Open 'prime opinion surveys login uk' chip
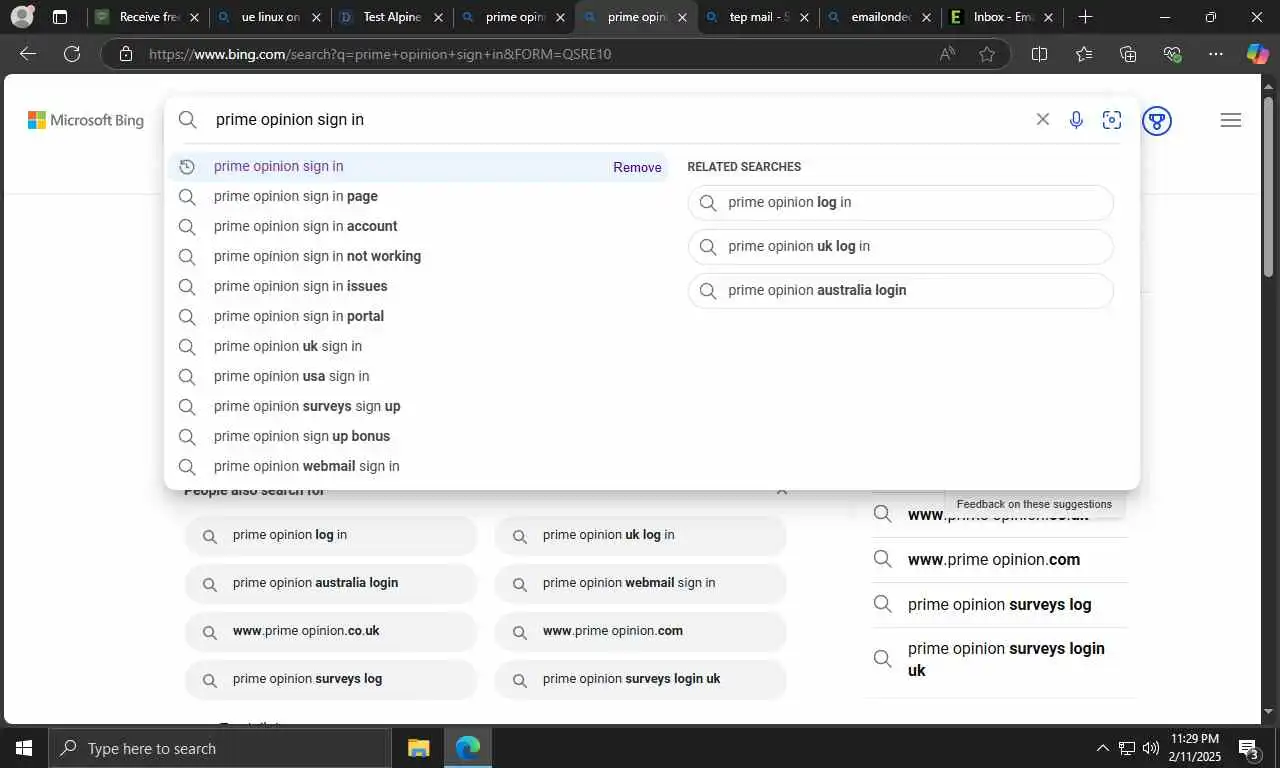The width and height of the screenshot is (1280, 768). click(x=640, y=679)
